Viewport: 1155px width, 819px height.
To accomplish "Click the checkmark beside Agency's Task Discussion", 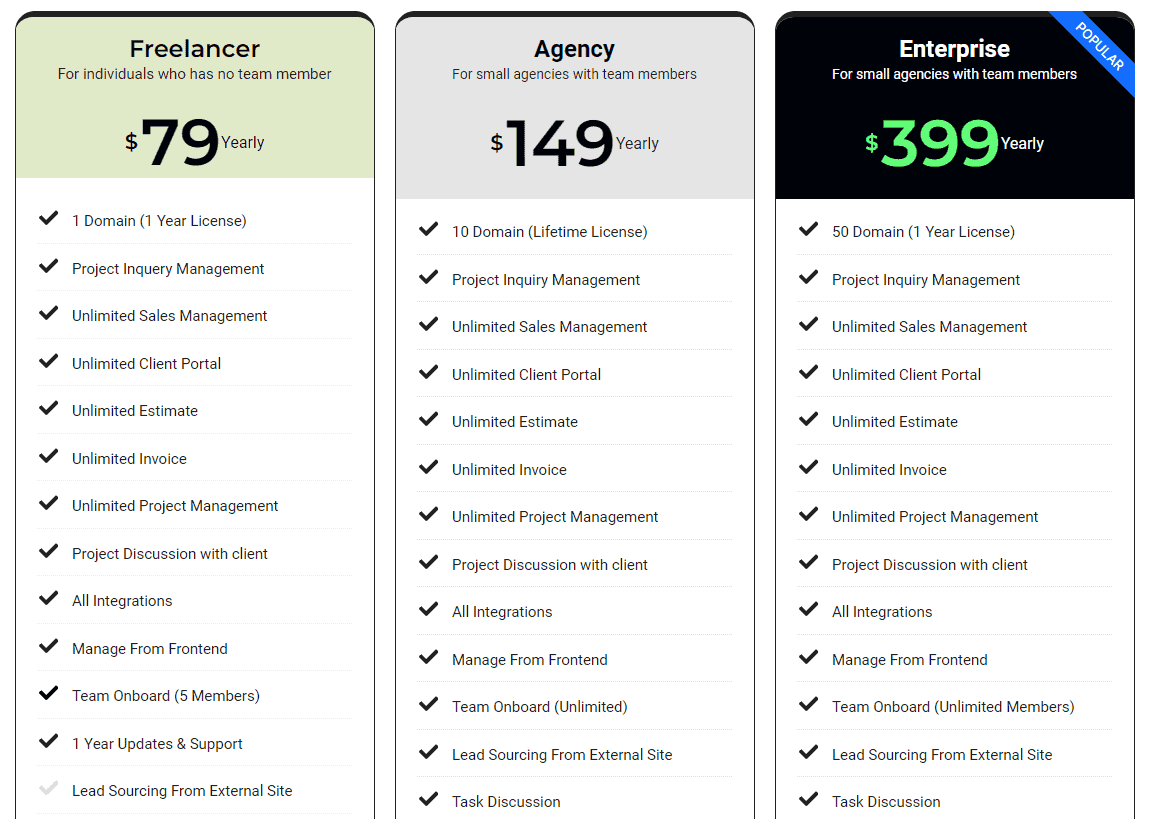I will (x=428, y=800).
